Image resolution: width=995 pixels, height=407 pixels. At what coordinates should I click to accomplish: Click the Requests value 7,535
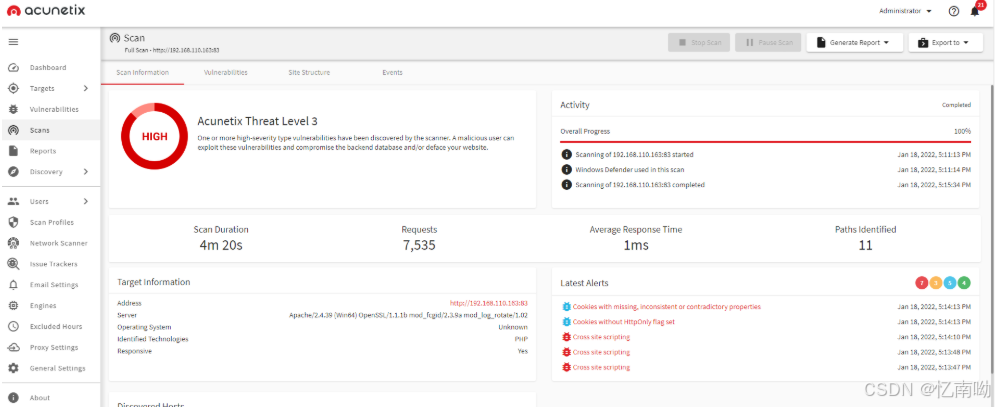click(419, 245)
